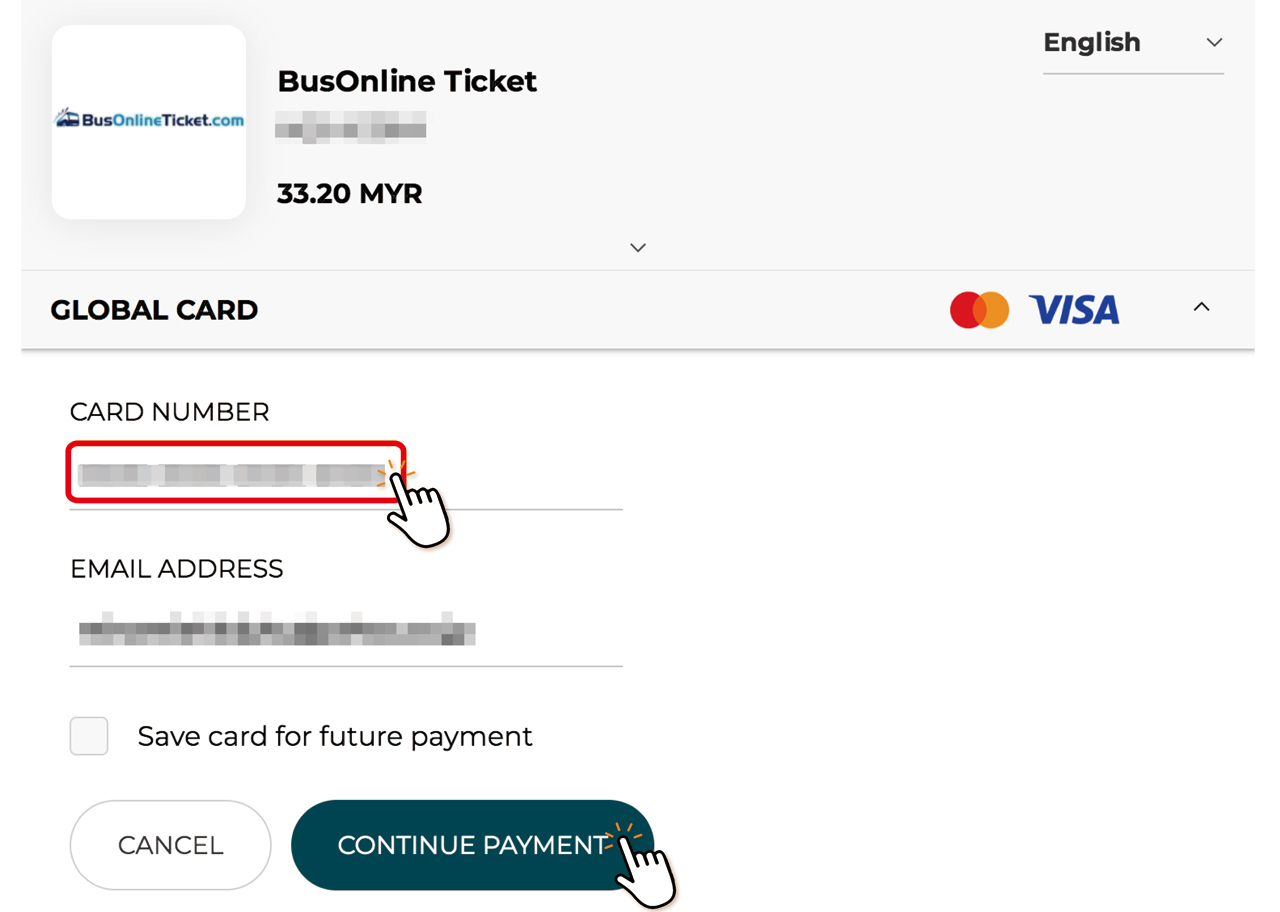Screen dimensions: 1280x912
Task: Enable Save card for future payment checkbox
Action: 89,736
